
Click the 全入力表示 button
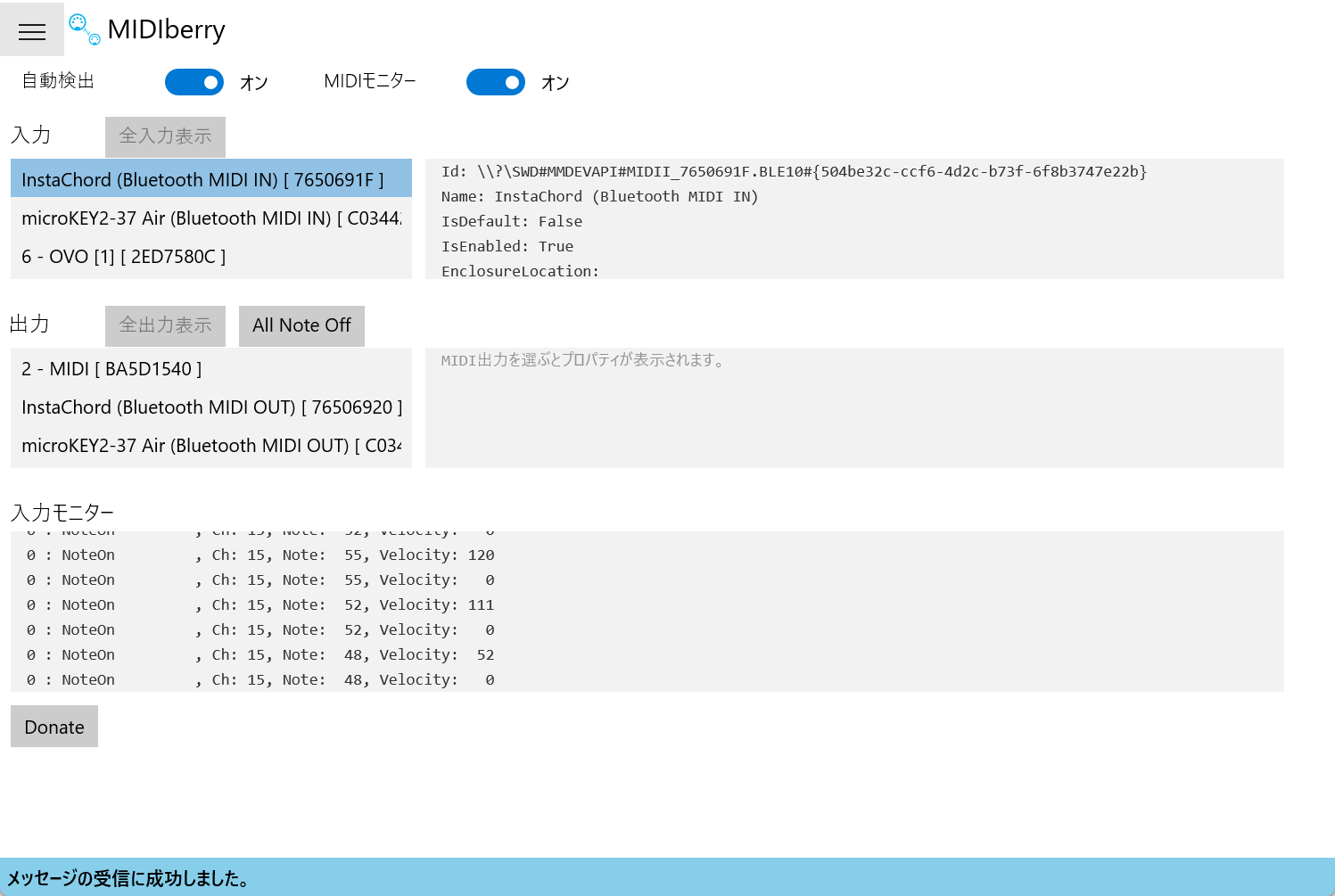(x=165, y=136)
